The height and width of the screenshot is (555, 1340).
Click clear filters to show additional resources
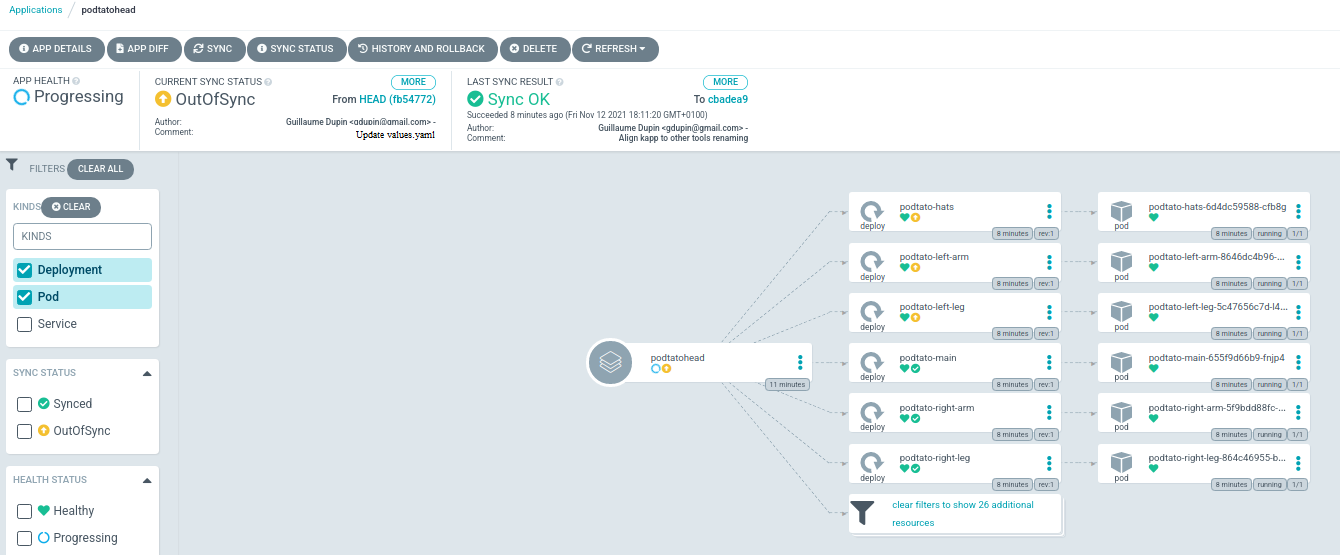click(962, 513)
